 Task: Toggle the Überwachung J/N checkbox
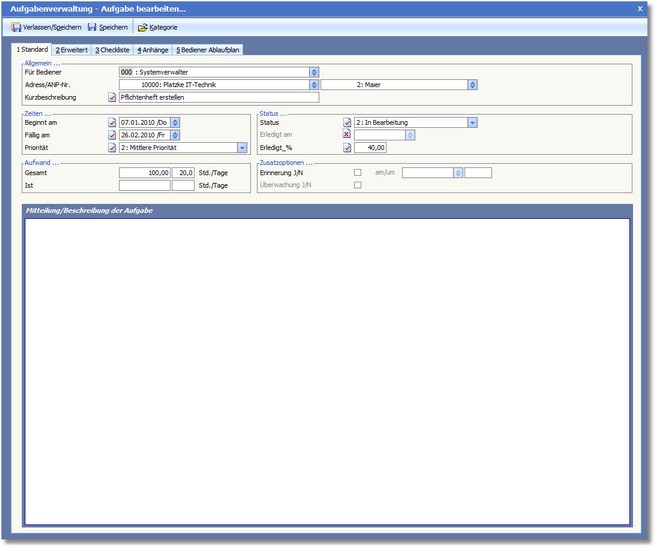(x=358, y=185)
